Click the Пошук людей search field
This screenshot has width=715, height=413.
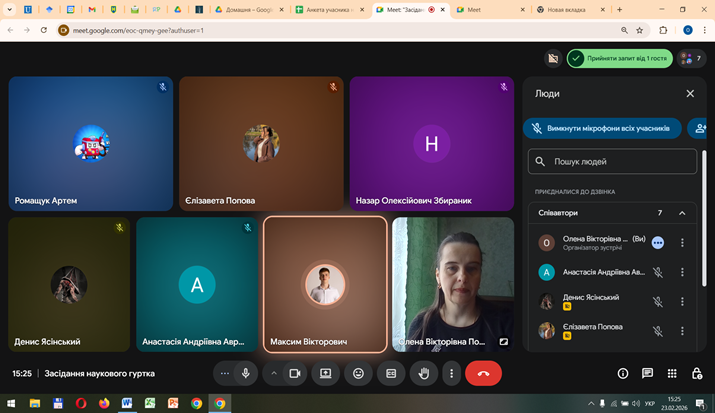point(612,161)
